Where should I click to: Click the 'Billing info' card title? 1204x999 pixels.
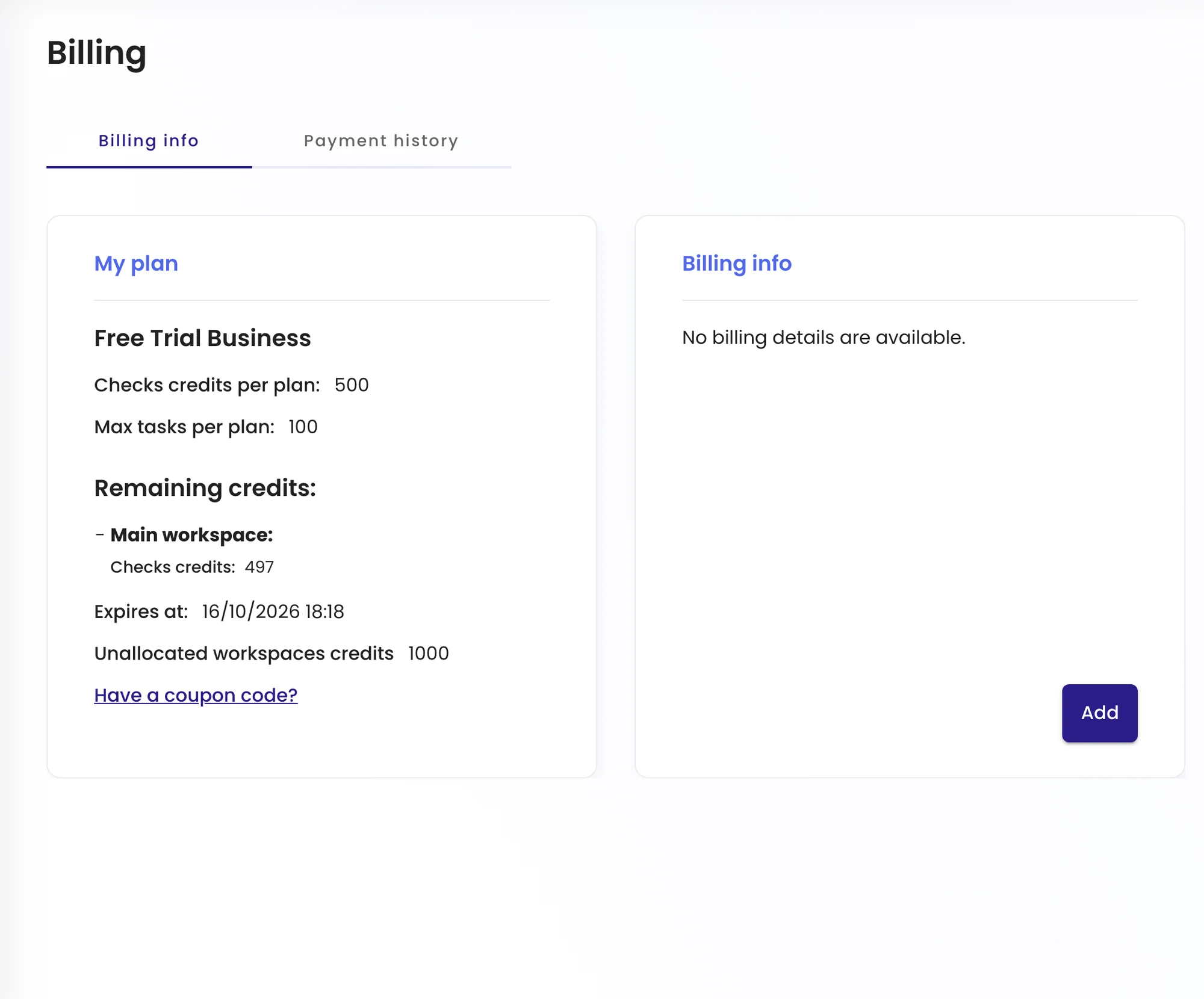tap(736, 264)
